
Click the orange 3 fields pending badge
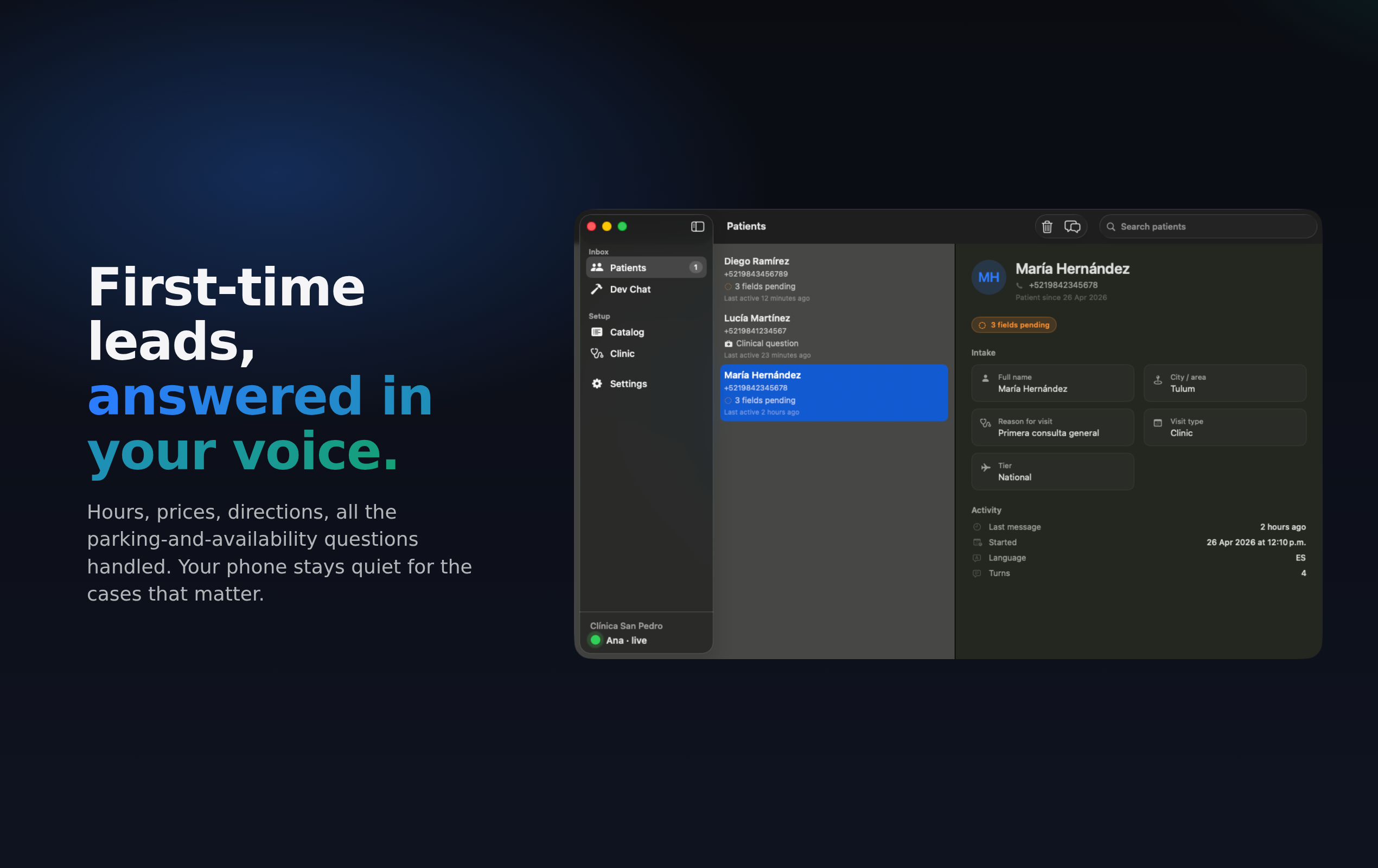1013,325
